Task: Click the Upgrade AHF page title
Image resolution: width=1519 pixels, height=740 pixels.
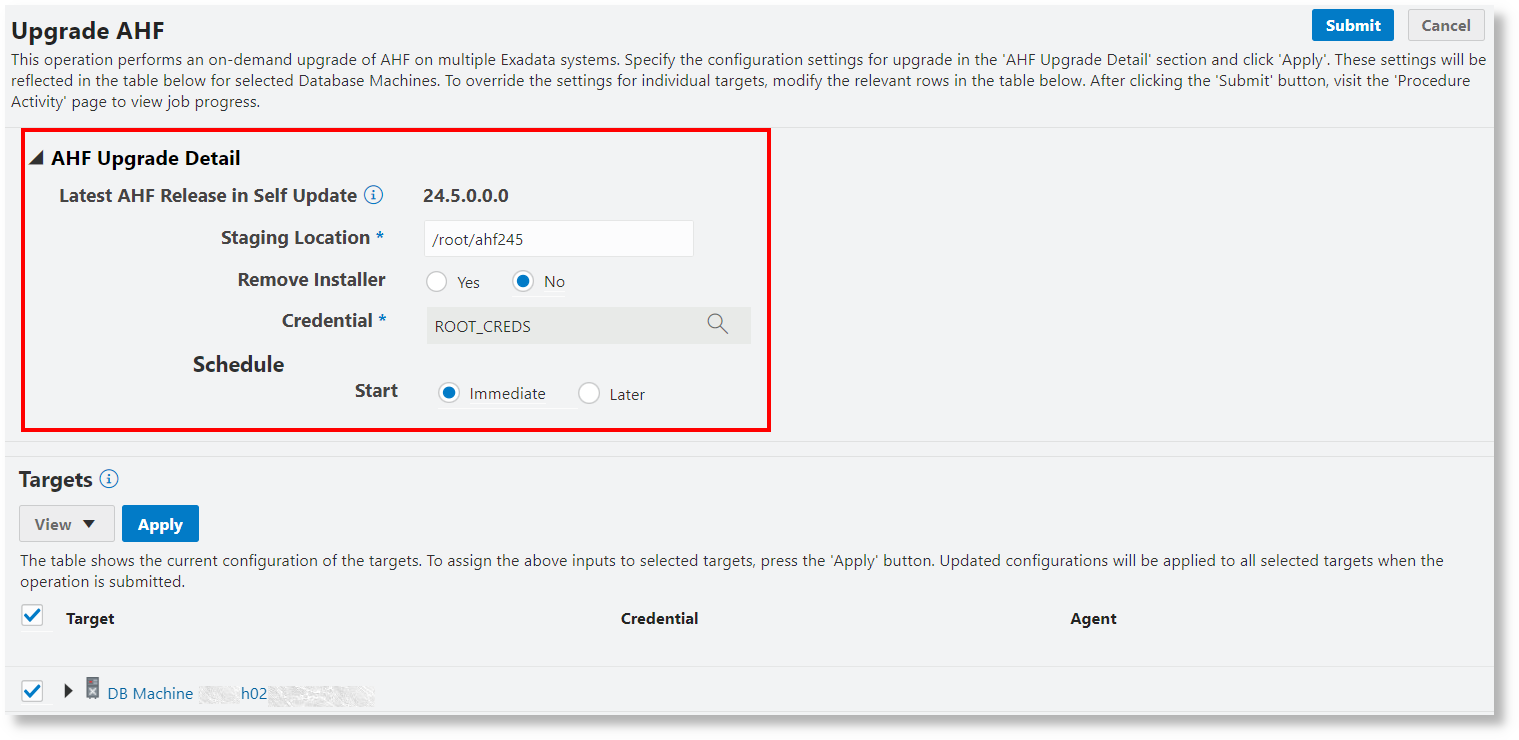Action: (88, 31)
